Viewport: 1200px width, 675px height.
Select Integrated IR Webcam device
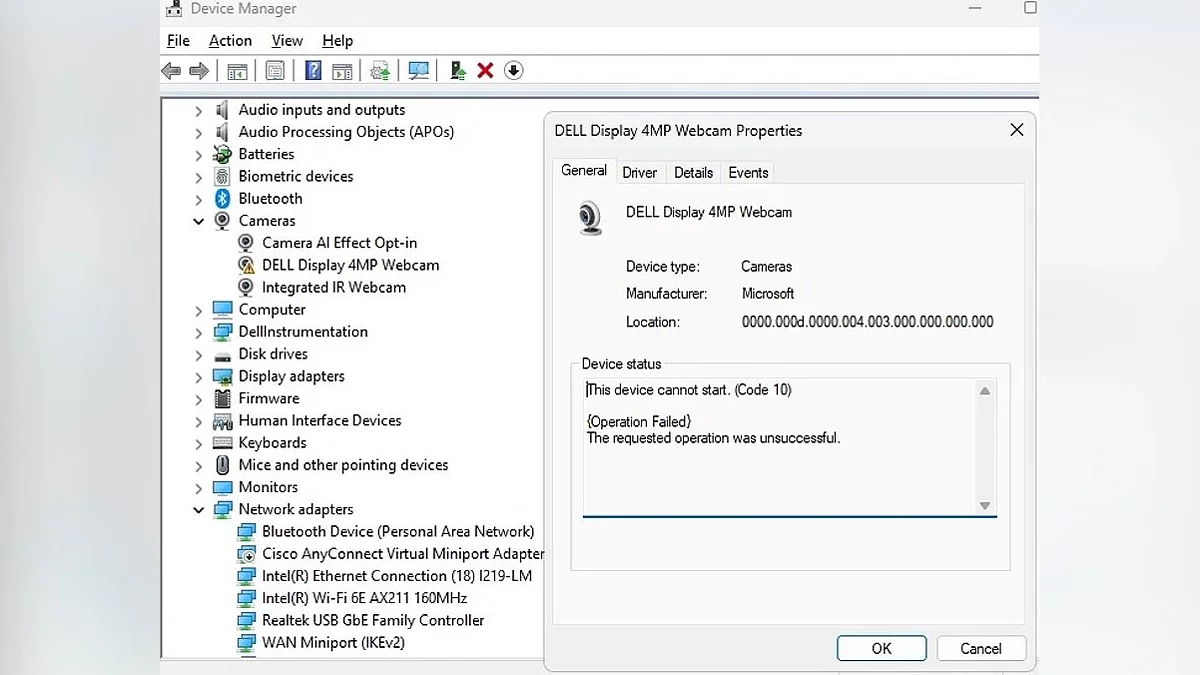click(333, 287)
